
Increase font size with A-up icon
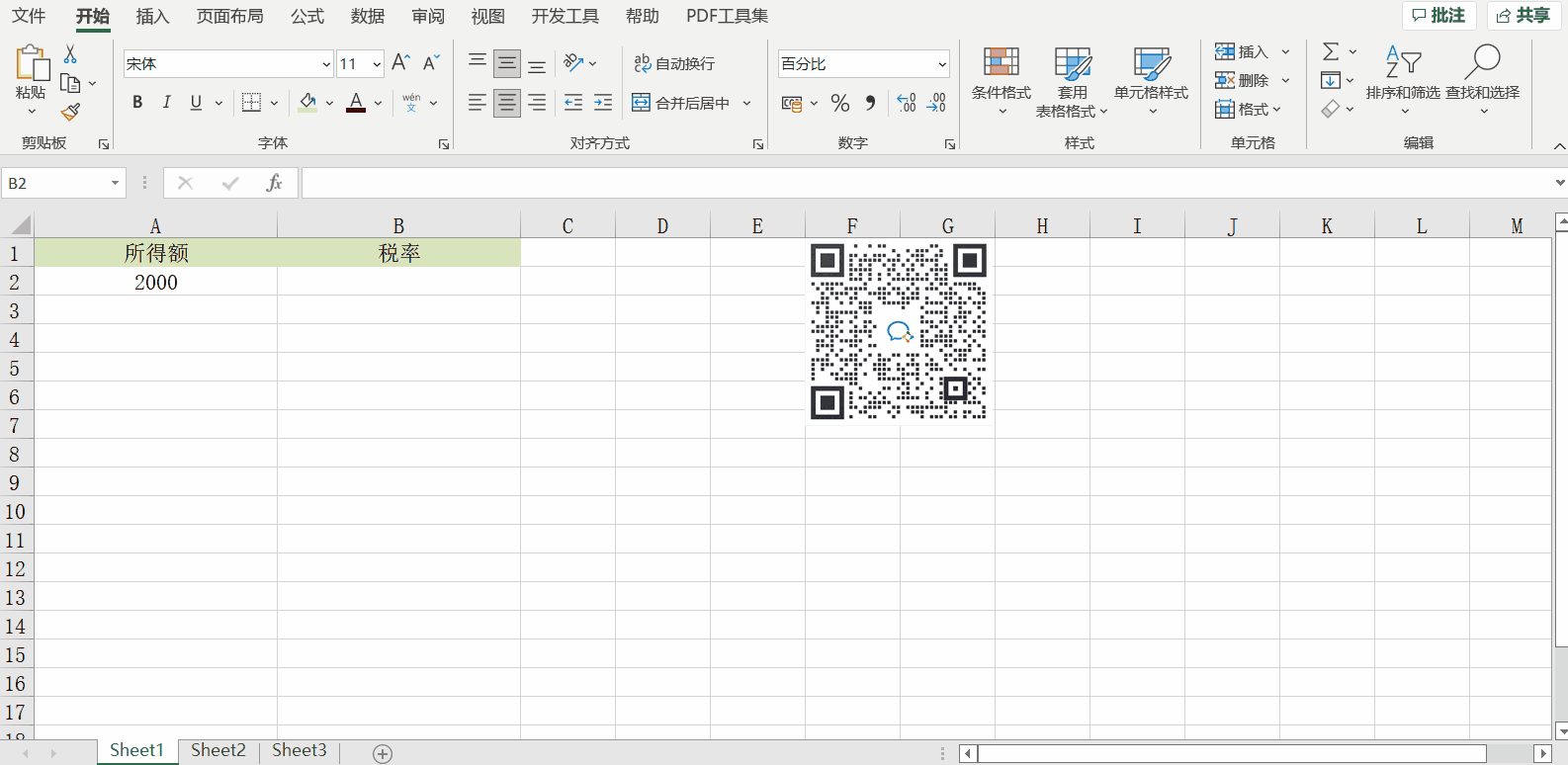pyautogui.click(x=400, y=63)
